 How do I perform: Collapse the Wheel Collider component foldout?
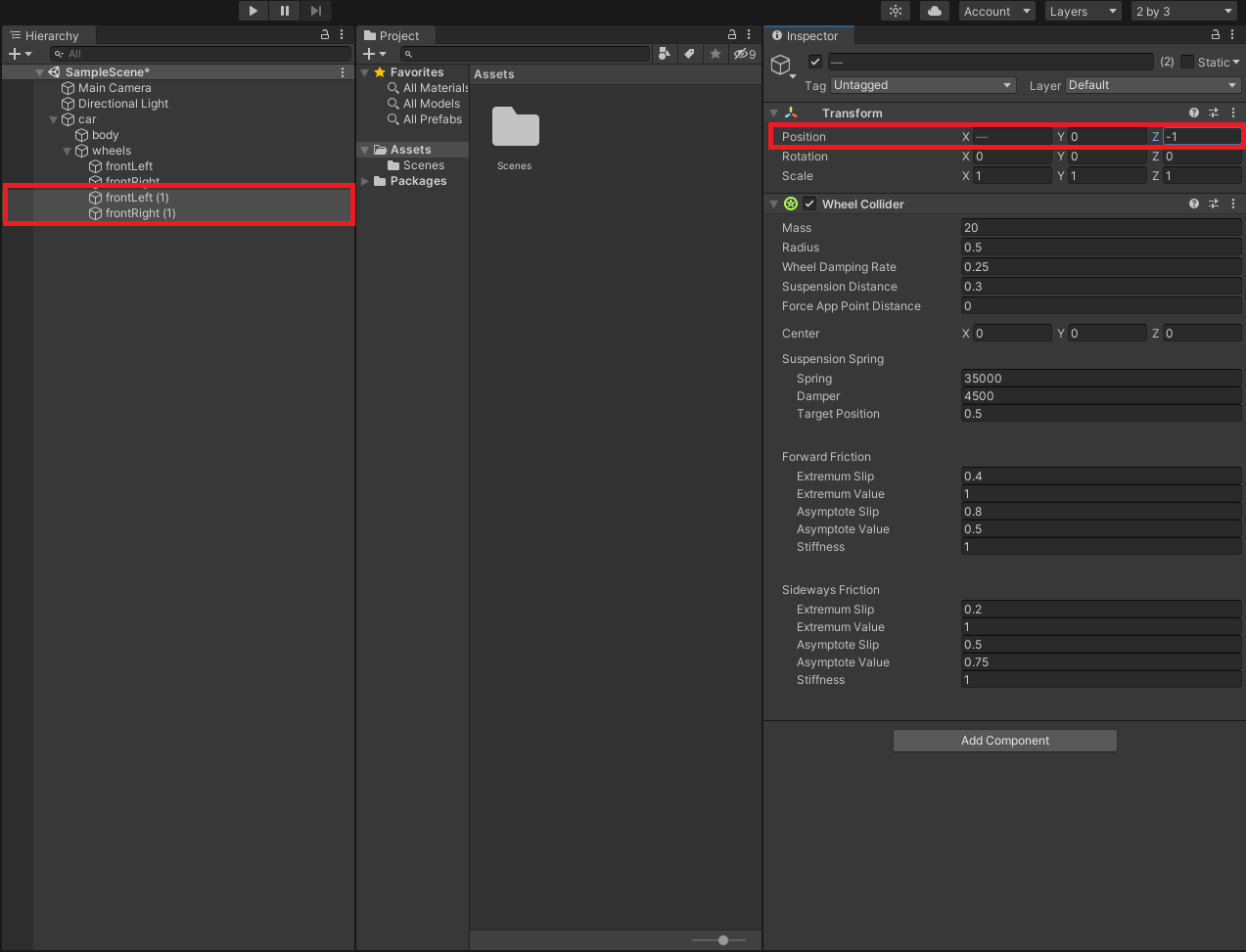click(x=773, y=204)
